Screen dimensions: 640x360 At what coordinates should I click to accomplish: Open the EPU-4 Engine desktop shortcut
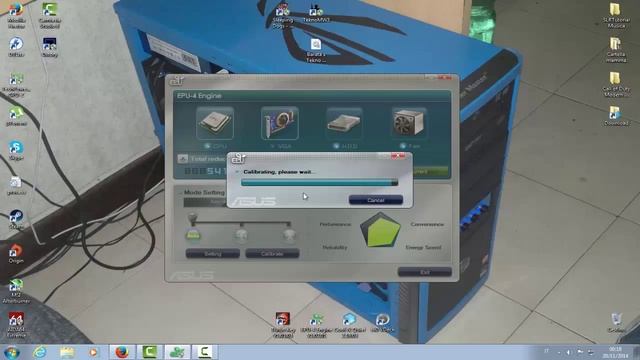click(x=316, y=326)
